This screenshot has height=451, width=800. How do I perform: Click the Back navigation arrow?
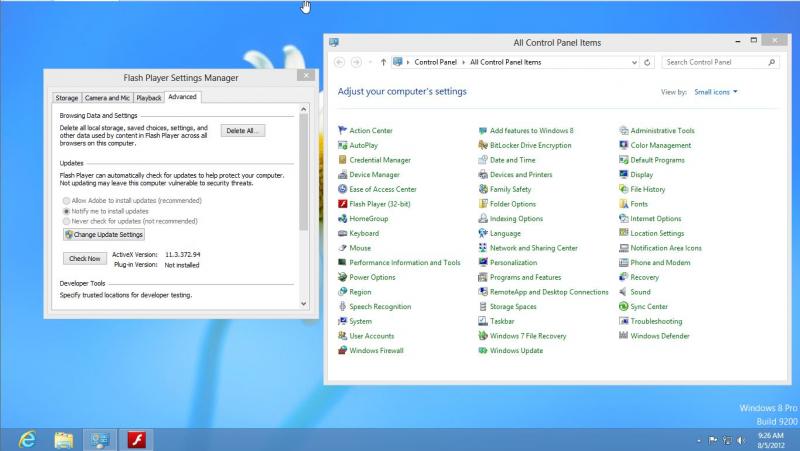click(339, 62)
